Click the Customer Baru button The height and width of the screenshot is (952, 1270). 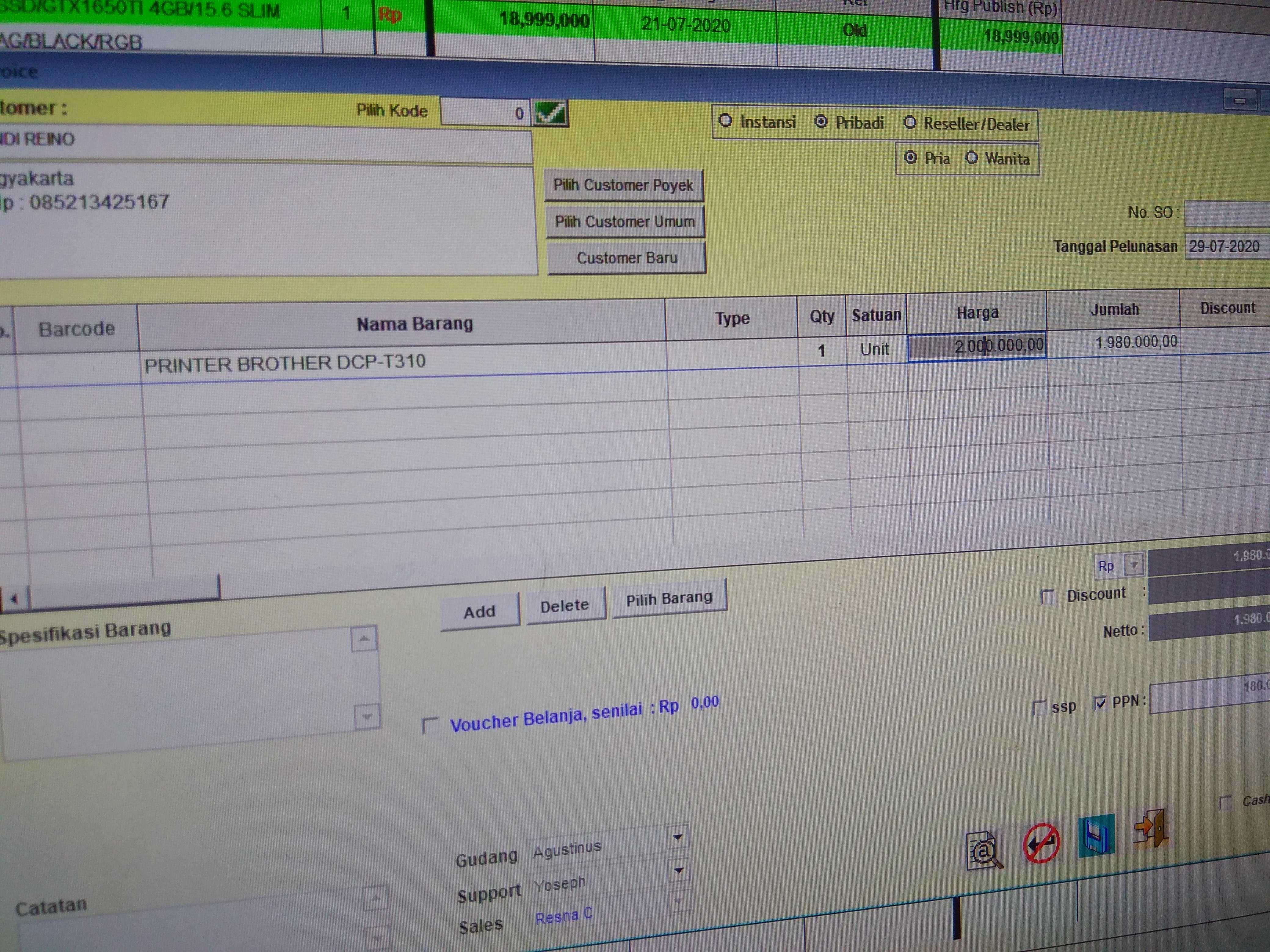[626, 258]
